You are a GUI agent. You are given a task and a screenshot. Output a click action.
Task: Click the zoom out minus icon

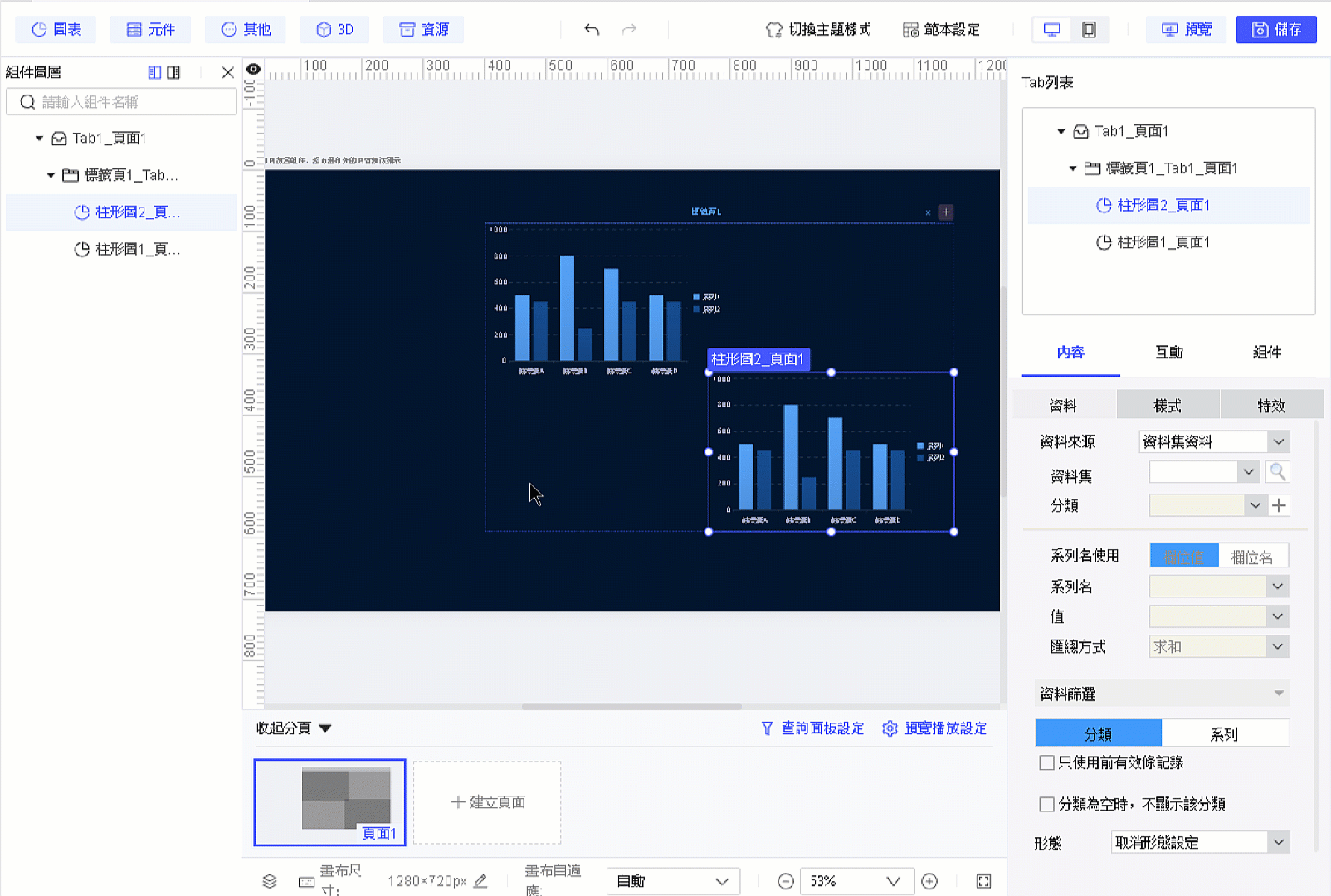point(786,881)
